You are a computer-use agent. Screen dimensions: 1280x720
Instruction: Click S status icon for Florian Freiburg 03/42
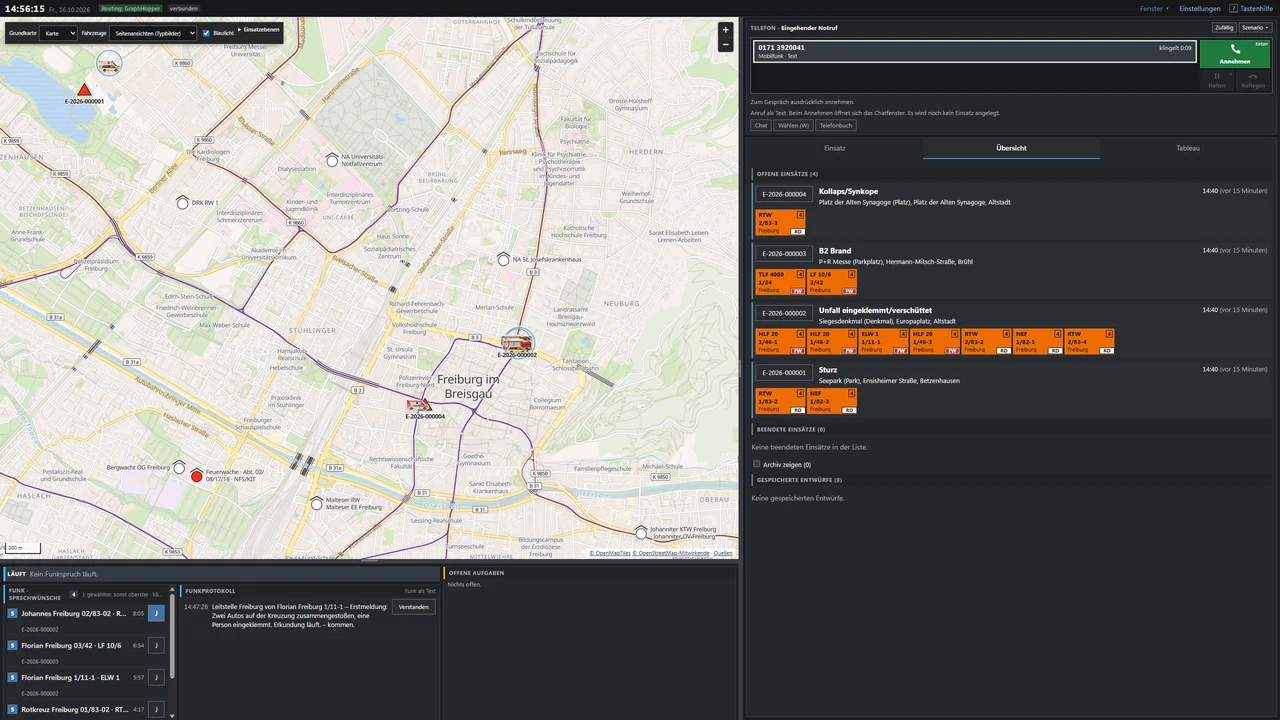pos(12,646)
